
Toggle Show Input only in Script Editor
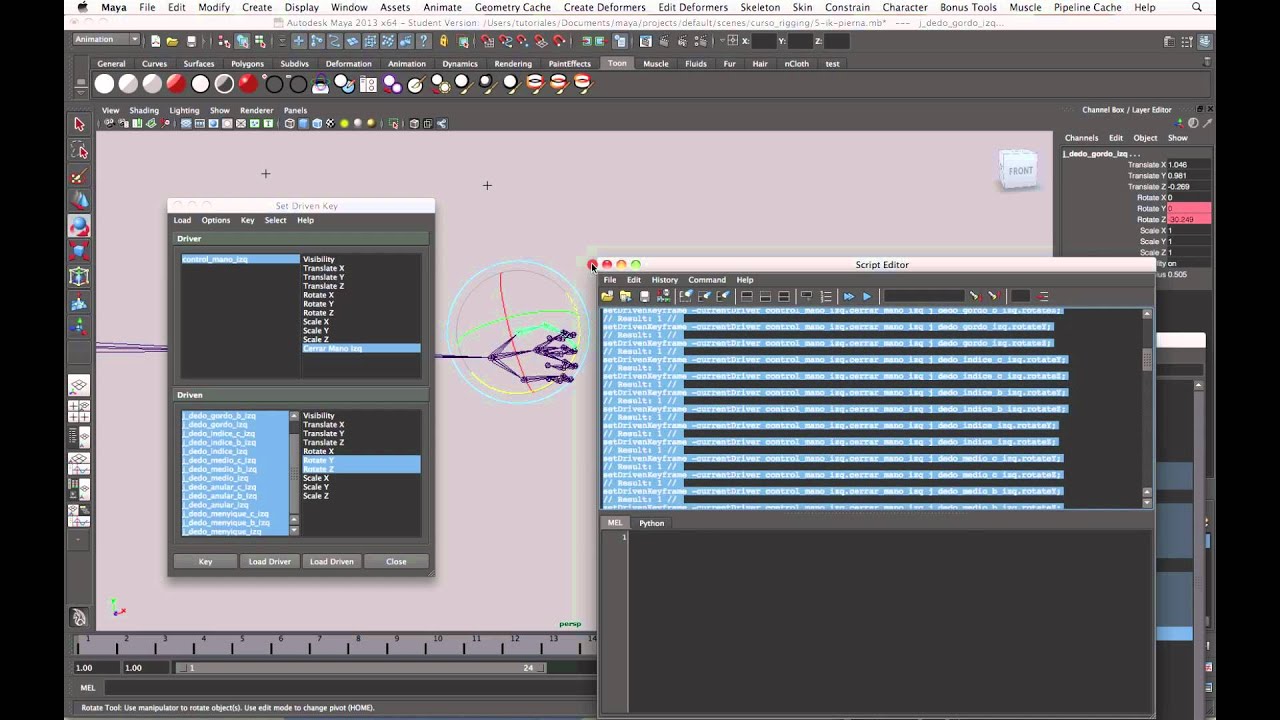click(765, 296)
